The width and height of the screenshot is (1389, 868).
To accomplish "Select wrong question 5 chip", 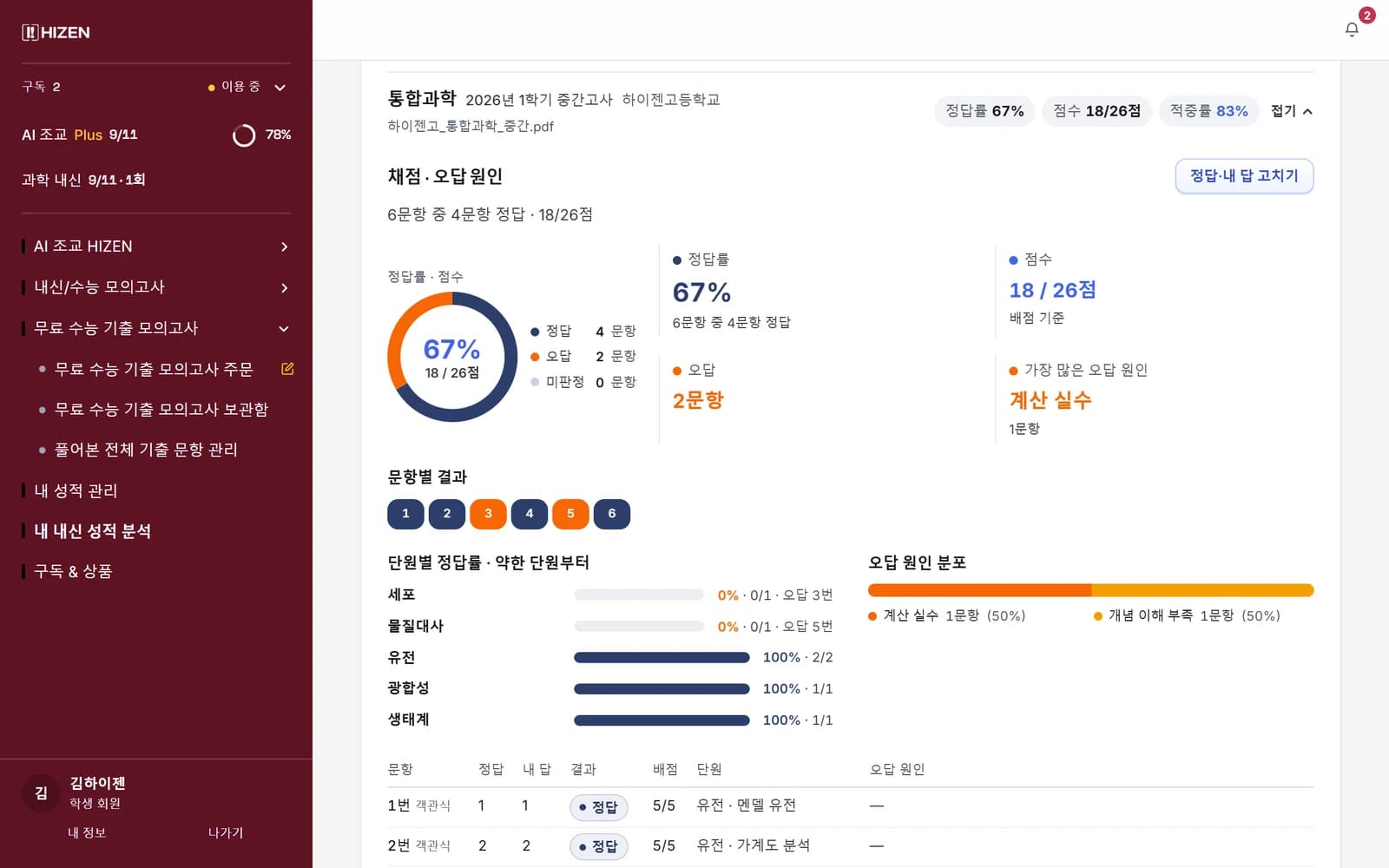I will tap(570, 514).
